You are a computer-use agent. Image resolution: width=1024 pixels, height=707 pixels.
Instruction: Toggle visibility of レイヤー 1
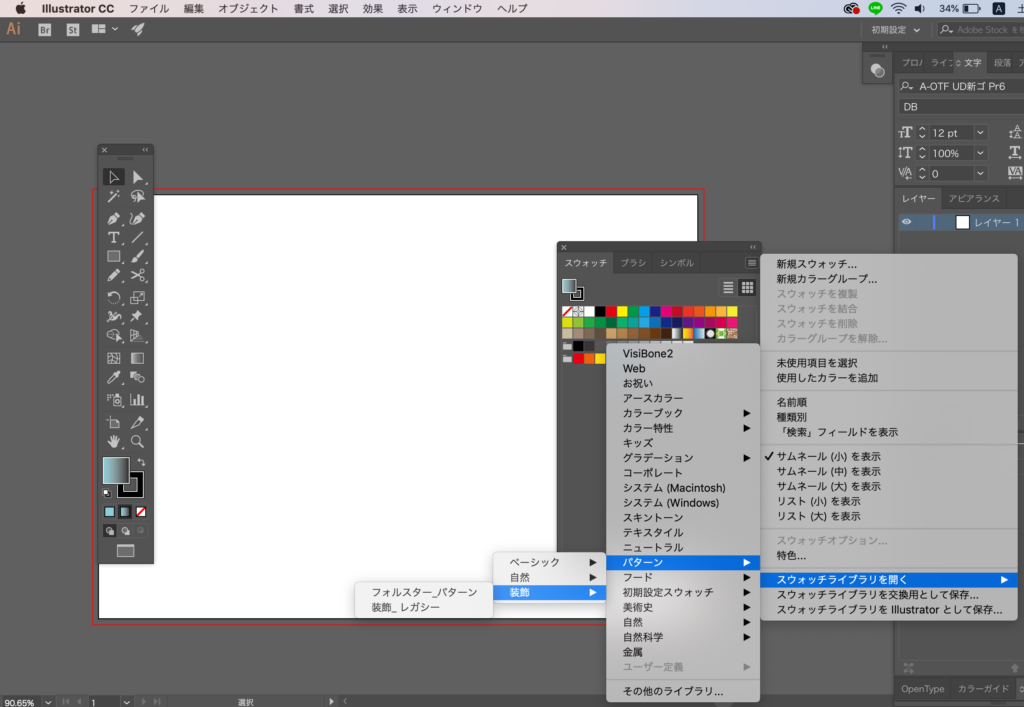click(x=907, y=222)
